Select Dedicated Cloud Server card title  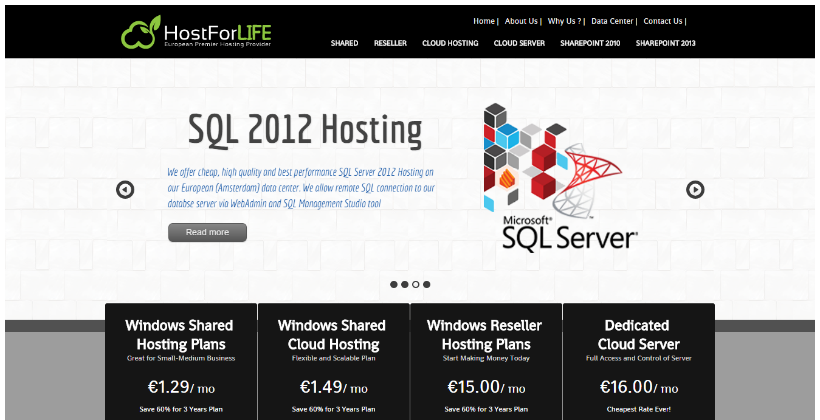(x=638, y=335)
